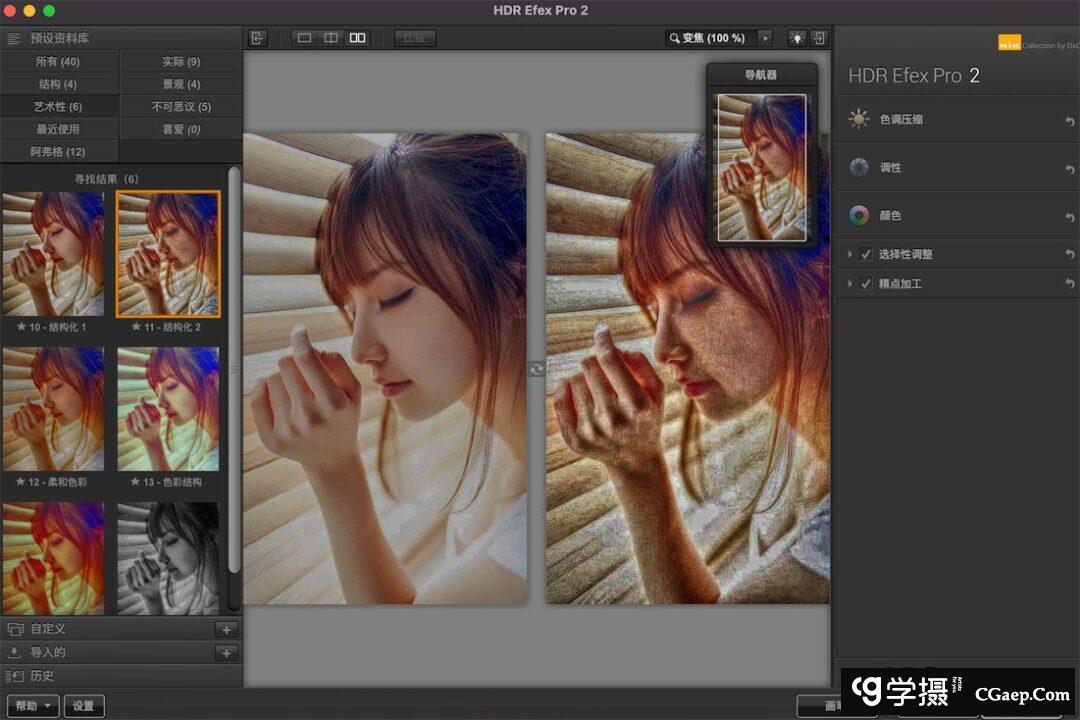Image resolution: width=1080 pixels, height=720 pixels.
Task: Open the 历史 panel
Action: (x=42, y=676)
